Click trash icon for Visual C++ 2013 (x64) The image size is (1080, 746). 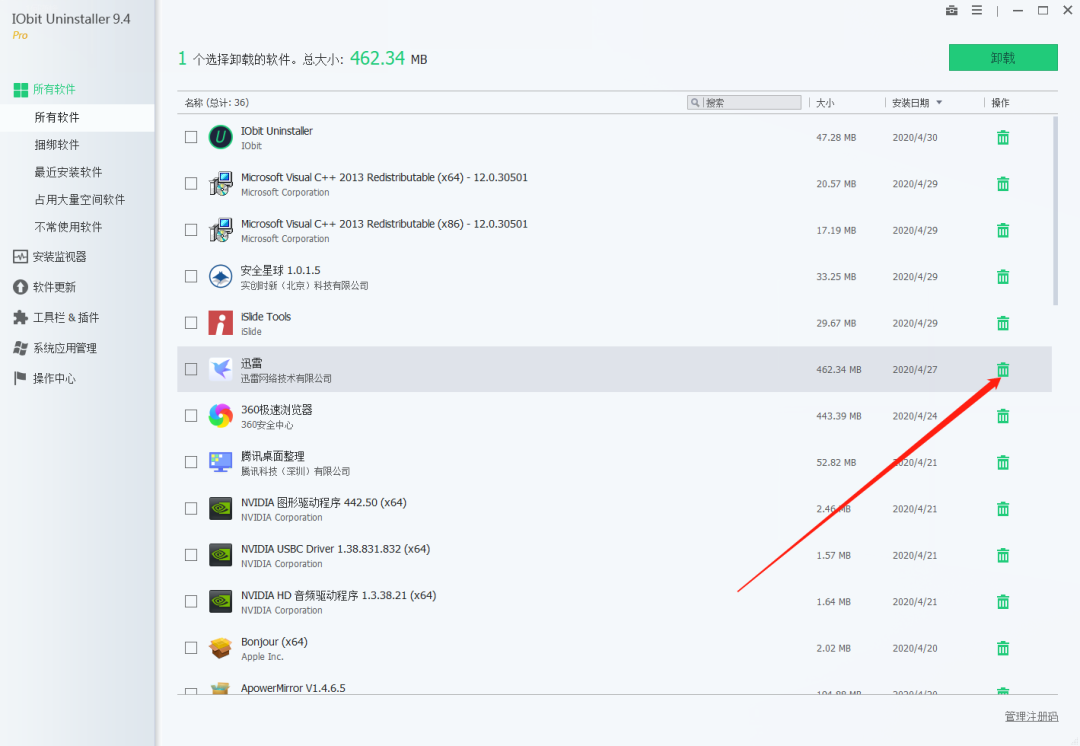[x=1003, y=184]
